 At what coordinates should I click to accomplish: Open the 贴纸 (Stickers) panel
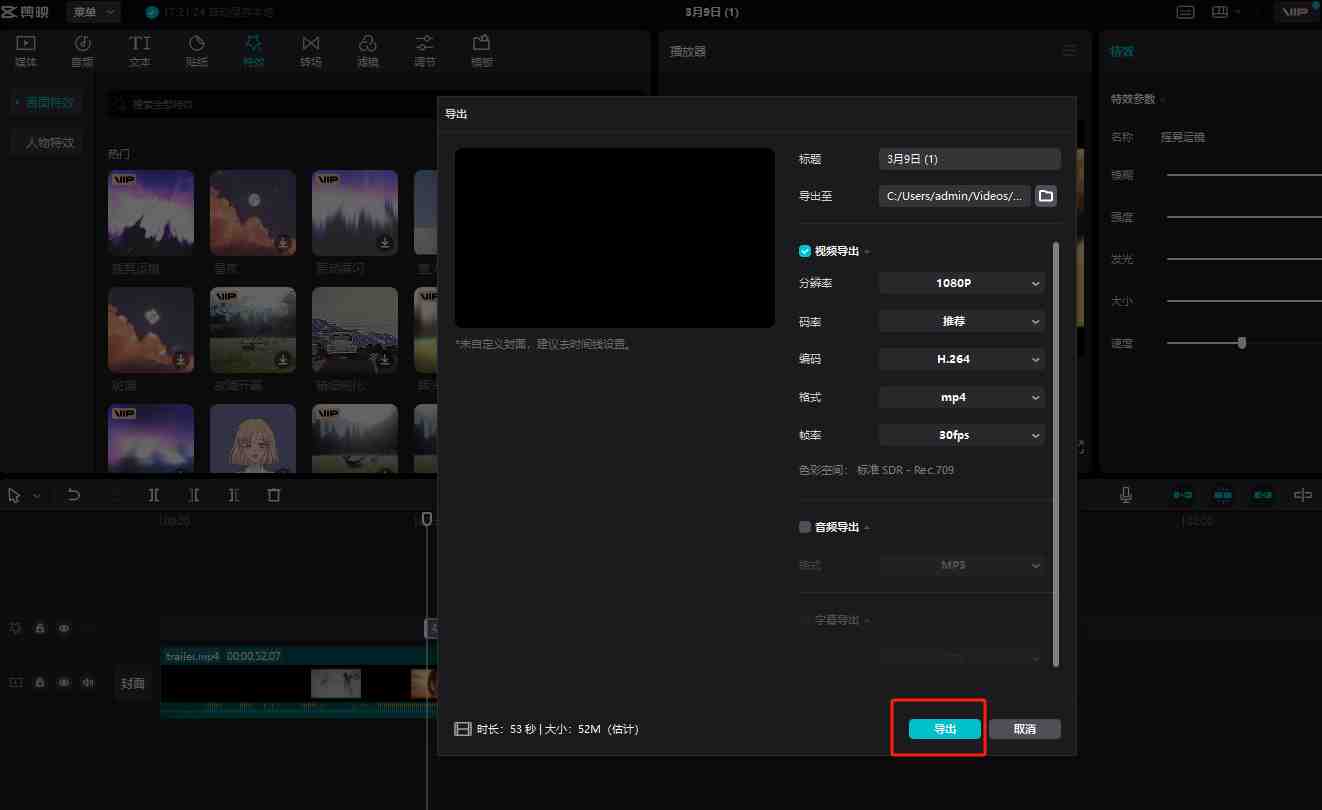coord(196,50)
